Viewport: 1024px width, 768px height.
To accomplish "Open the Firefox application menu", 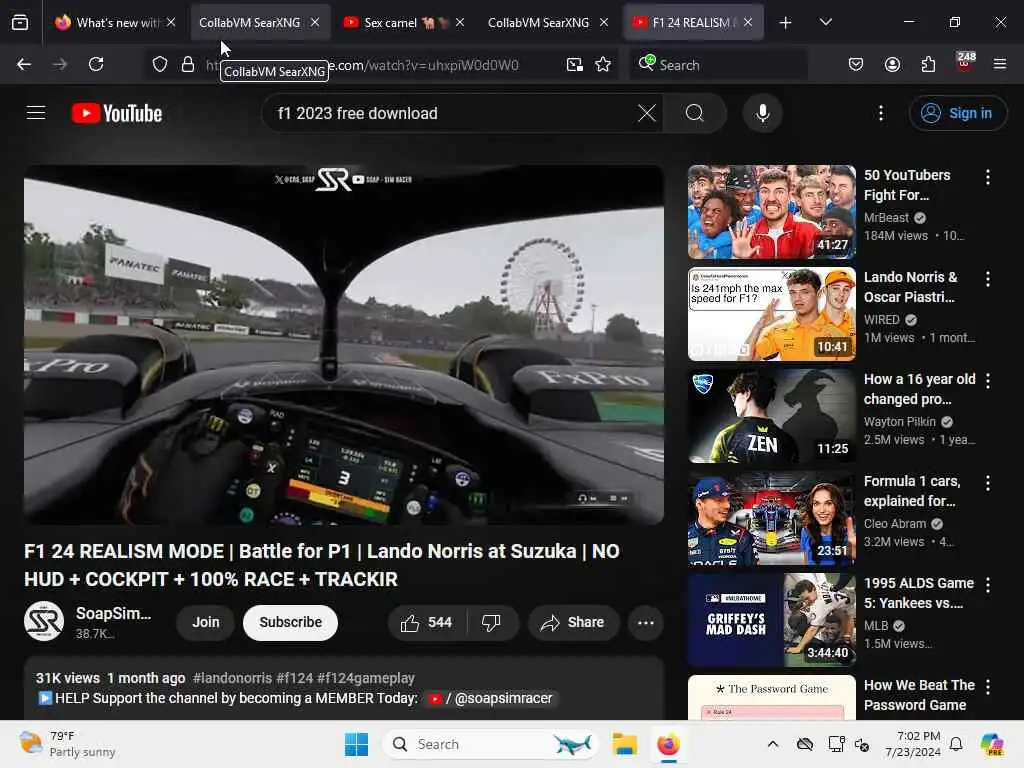I will tap(1000, 64).
